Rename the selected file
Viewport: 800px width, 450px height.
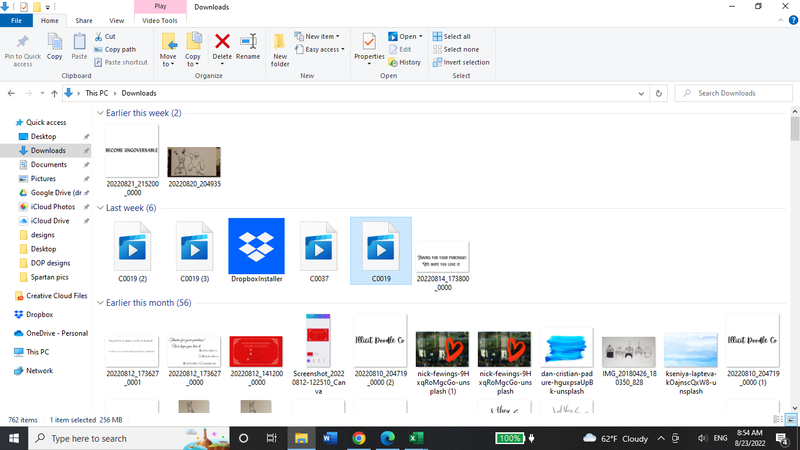tap(248, 47)
